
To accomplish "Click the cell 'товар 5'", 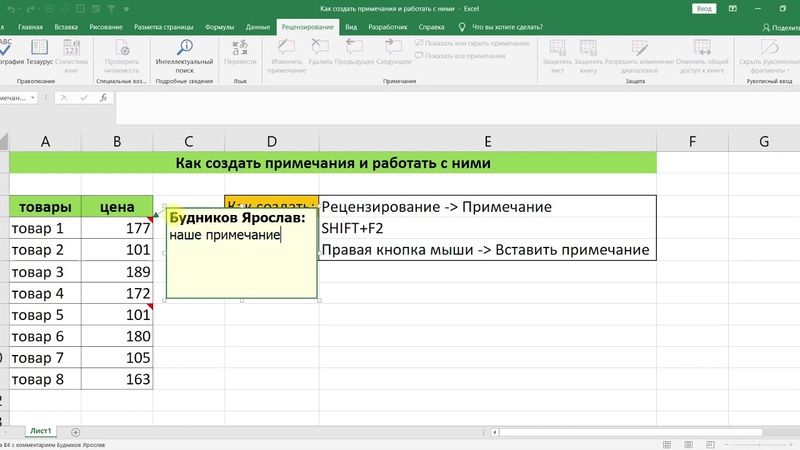I will coord(45,315).
